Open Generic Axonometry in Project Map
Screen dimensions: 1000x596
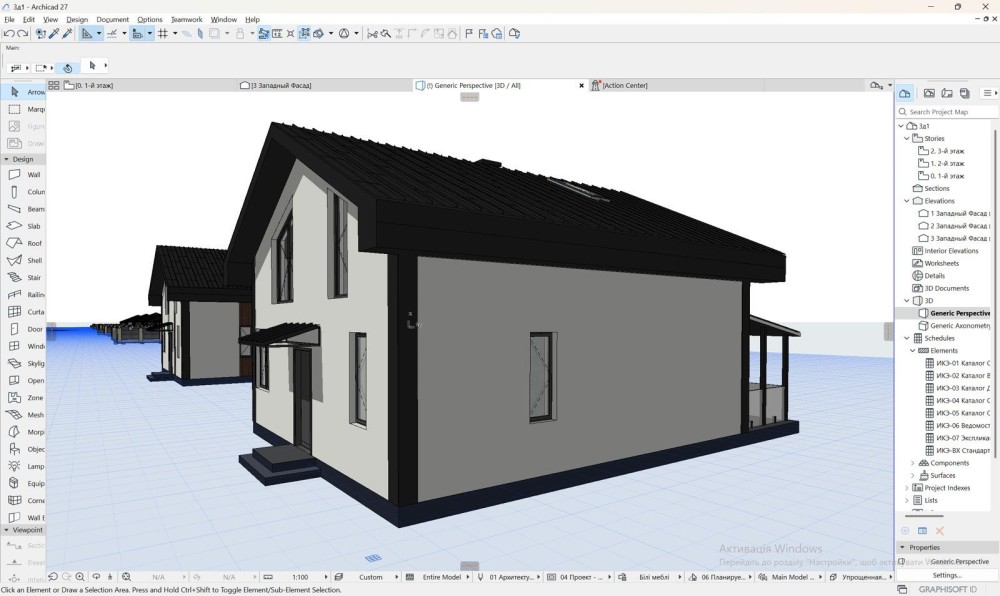(x=959, y=326)
